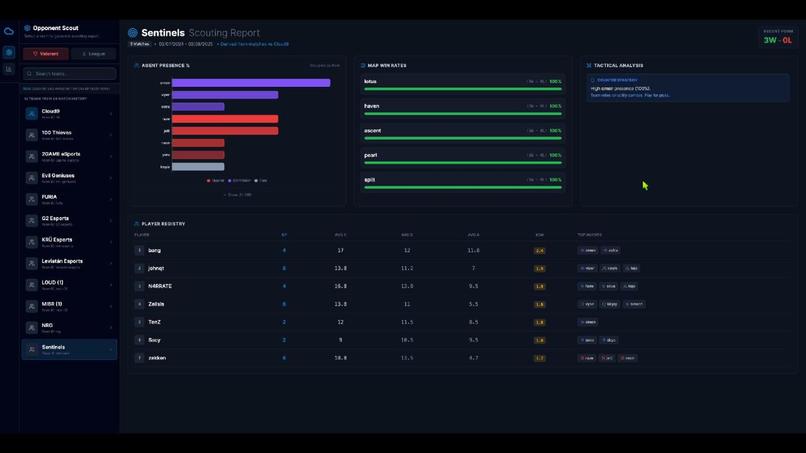
Task: Click the MIBR team avatar
Action: (31, 306)
